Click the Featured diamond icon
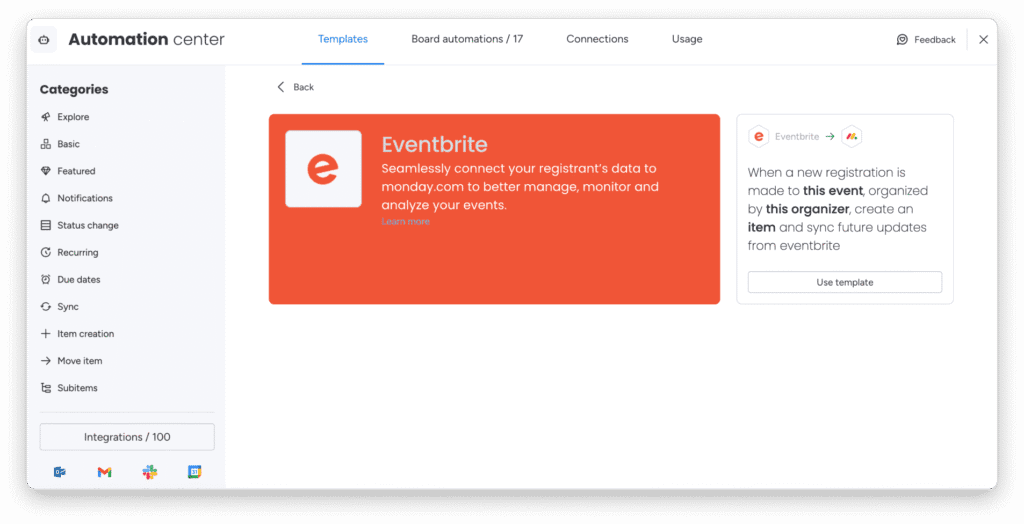The width and height of the screenshot is (1024, 524). click(46, 171)
